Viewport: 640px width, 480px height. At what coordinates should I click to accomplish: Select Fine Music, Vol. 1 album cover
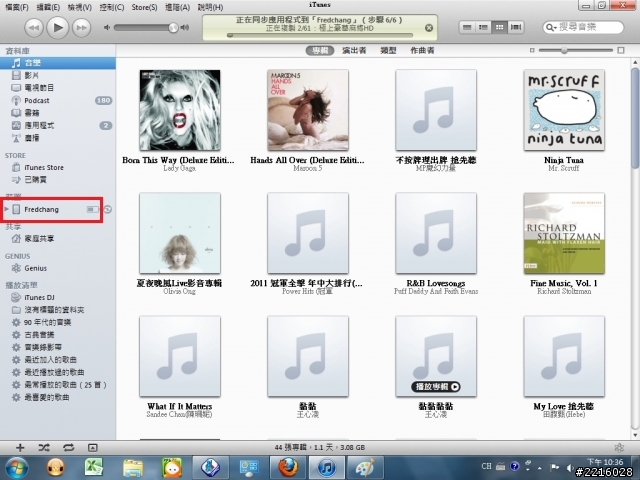pyautogui.click(x=564, y=233)
